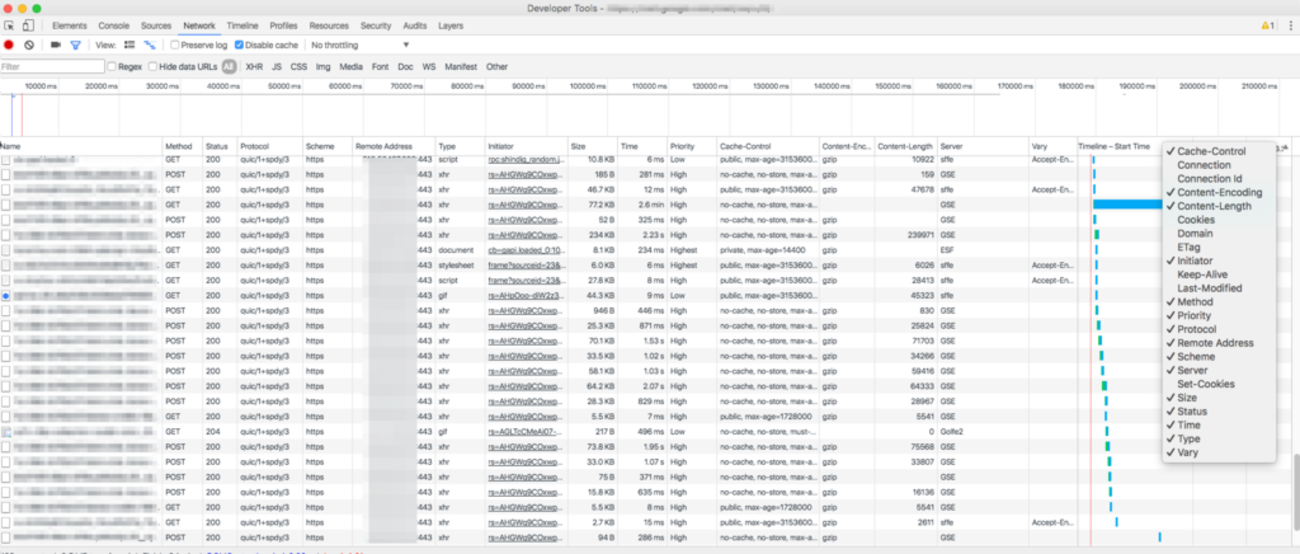This screenshot has height=554, width=1300.
Task: Clear the network log with the clear icon
Action: (29, 45)
